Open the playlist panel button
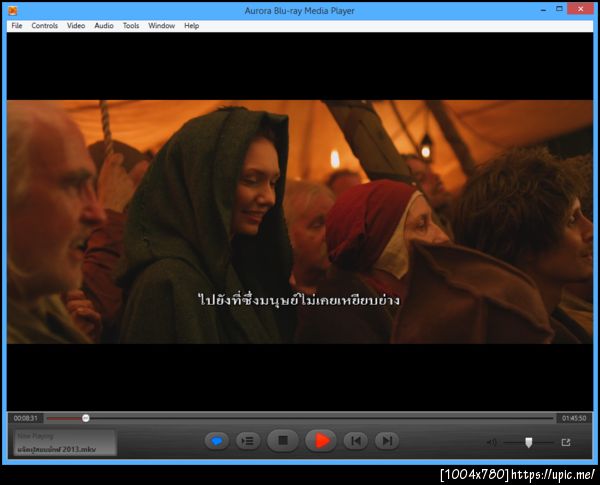Image resolution: width=600 pixels, height=485 pixels. (248, 441)
